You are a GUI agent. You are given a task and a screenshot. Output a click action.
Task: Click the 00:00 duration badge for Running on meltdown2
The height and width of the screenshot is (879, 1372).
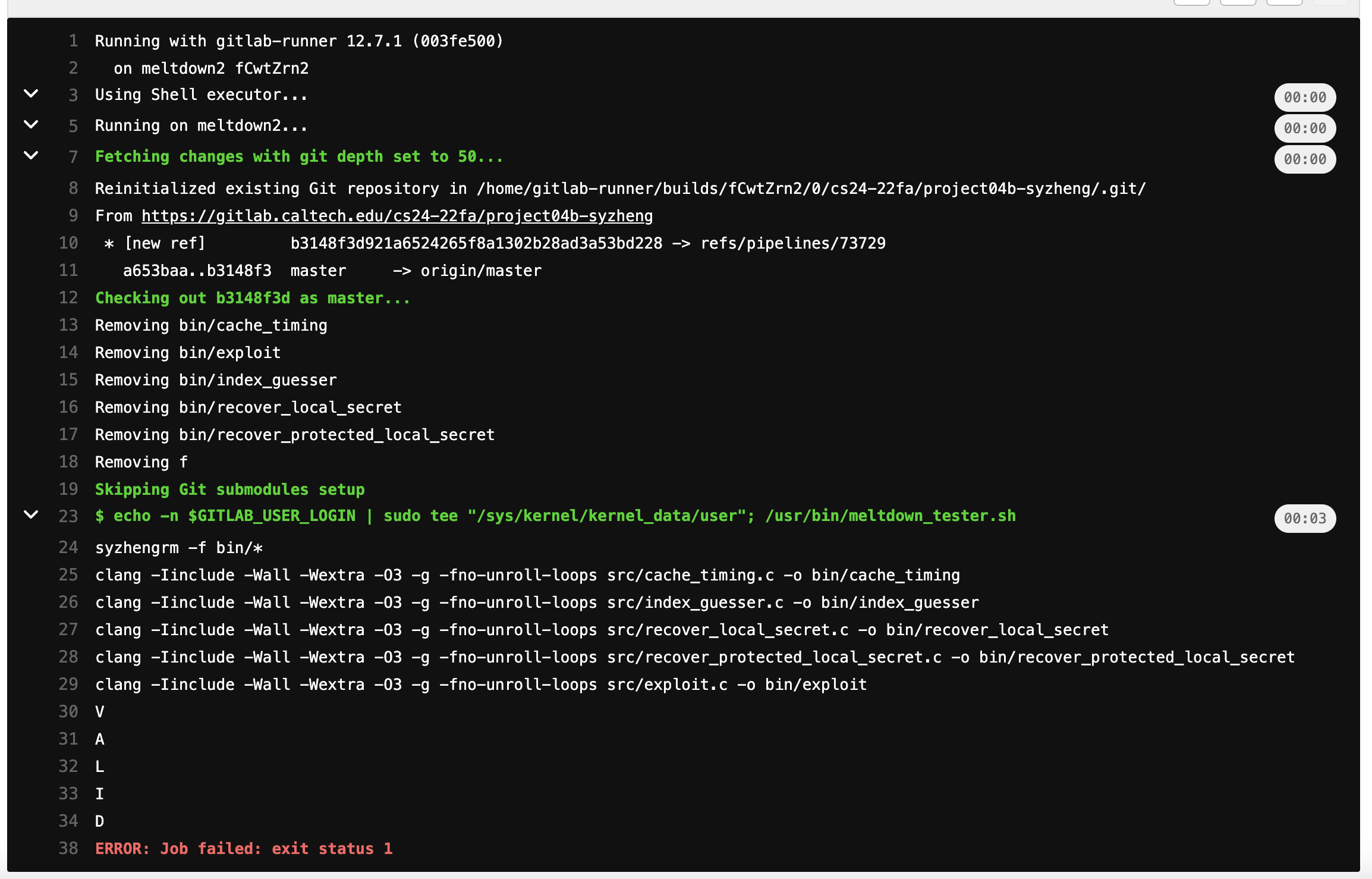coord(1304,128)
